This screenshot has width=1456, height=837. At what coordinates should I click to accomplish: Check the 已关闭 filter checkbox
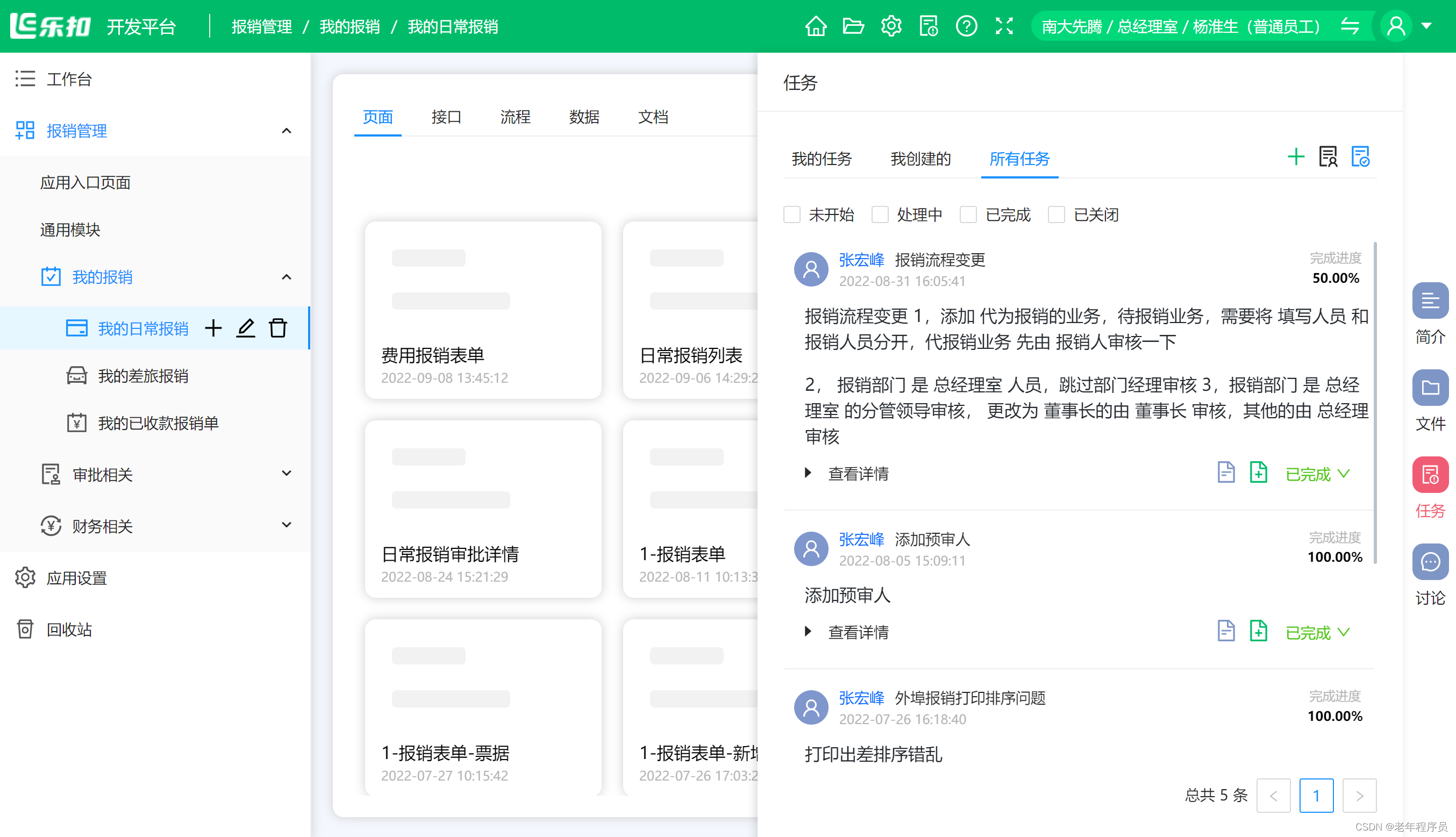1057,214
